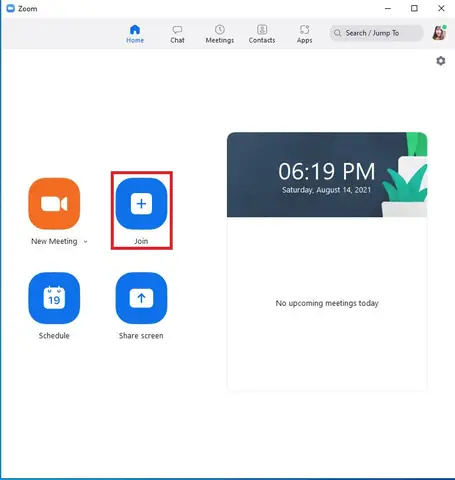Expand the New Meeting options arrow

(x=85, y=242)
